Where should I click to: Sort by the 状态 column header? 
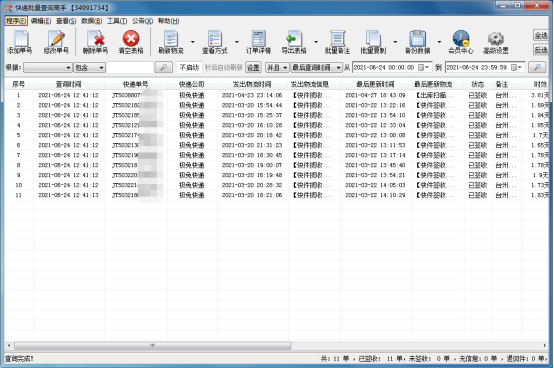[477, 84]
